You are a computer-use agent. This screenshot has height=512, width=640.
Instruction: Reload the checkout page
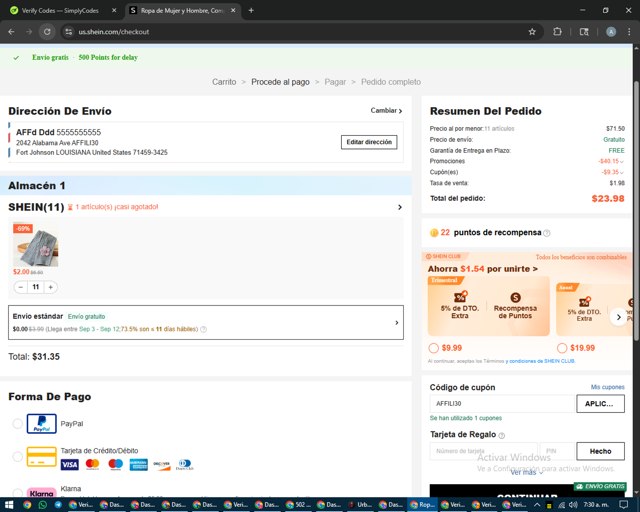[x=47, y=32]
